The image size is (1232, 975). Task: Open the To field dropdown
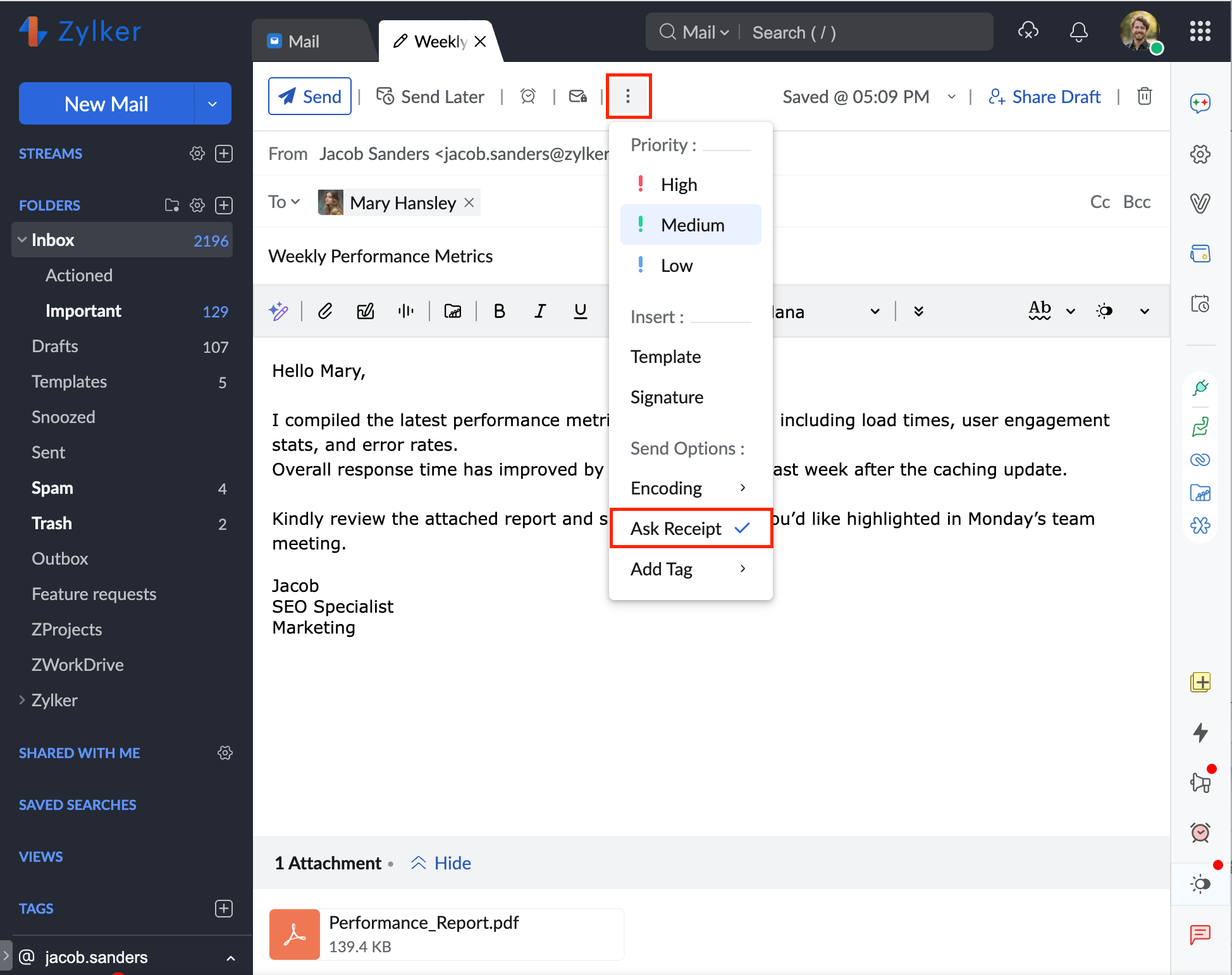click(x=284, y=202)
